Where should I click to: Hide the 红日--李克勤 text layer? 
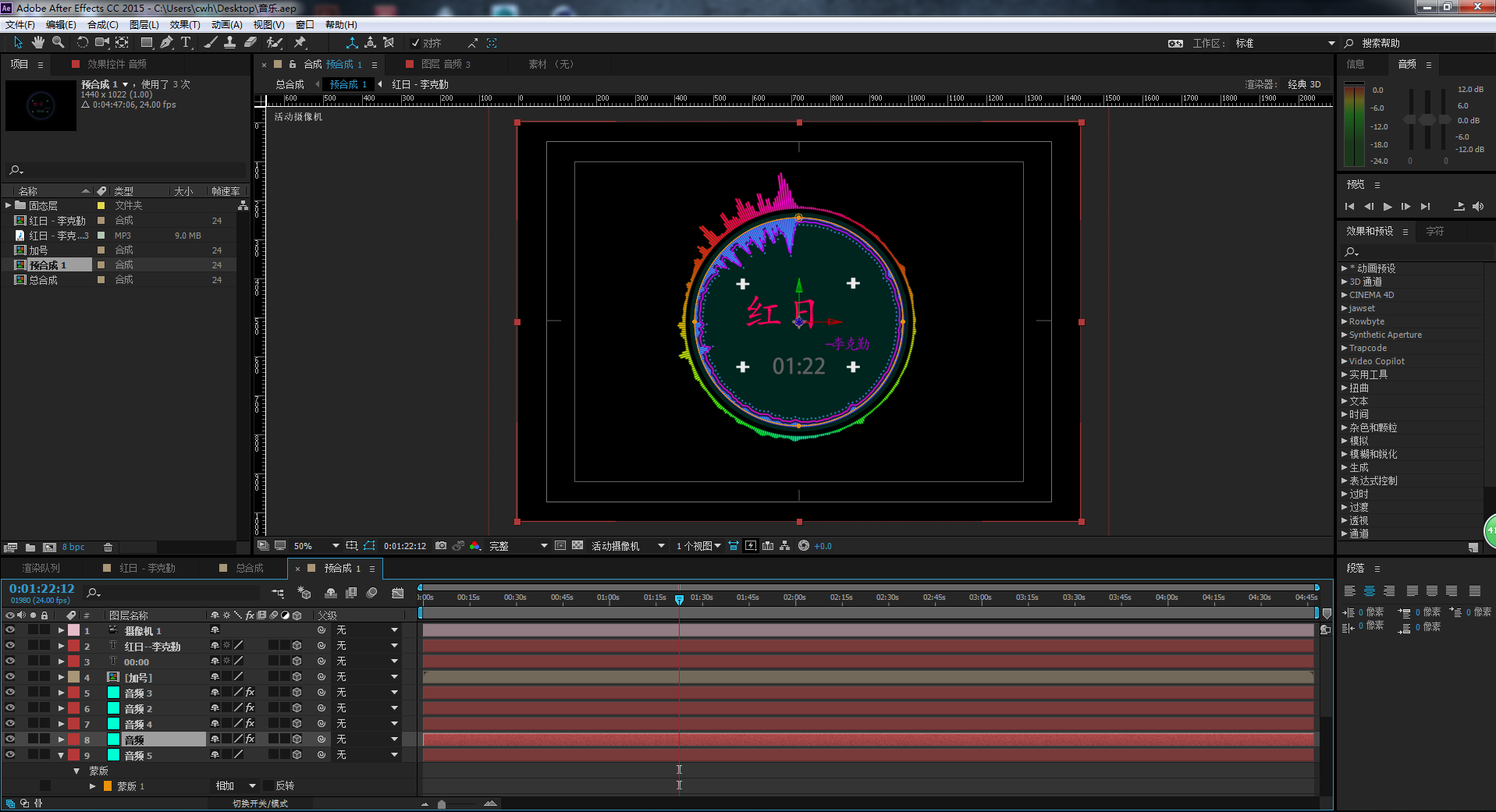[x=10, y=646]
